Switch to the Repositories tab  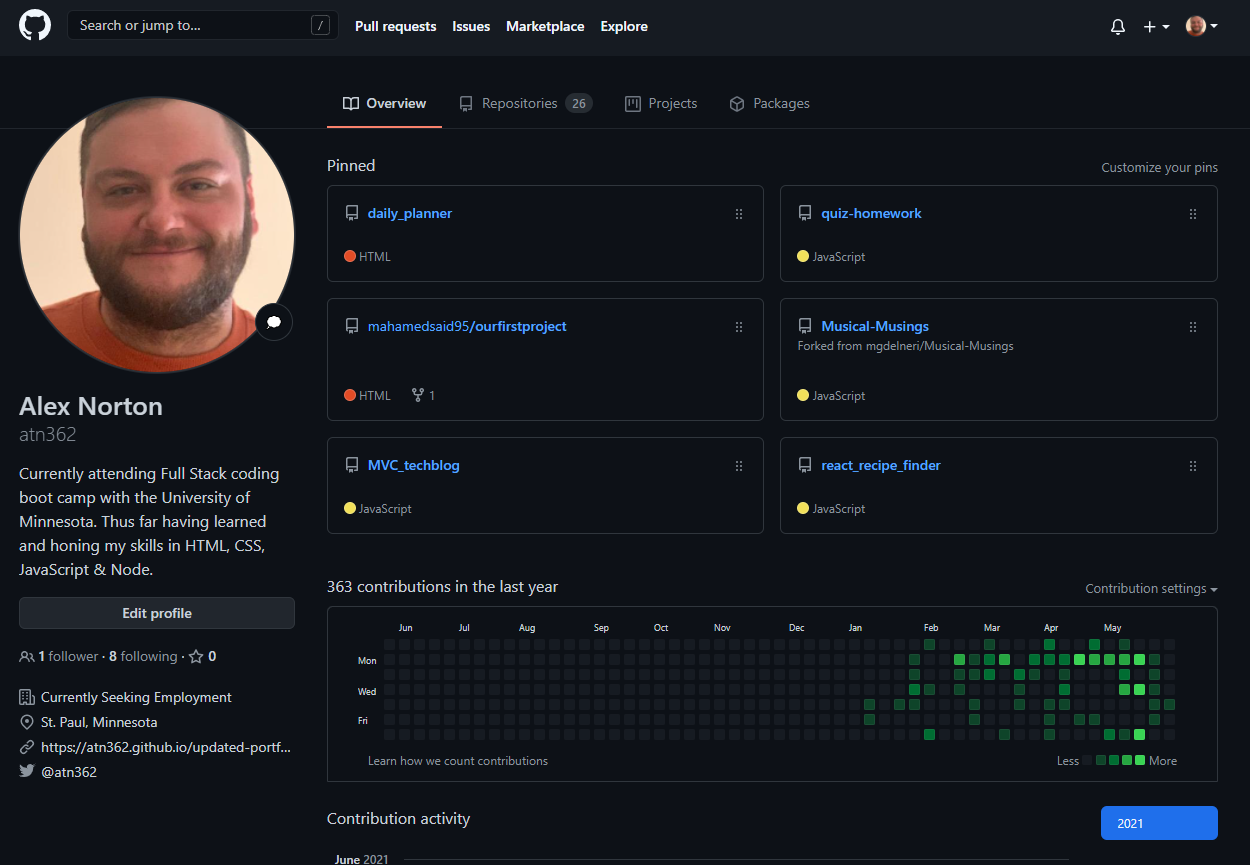pos(526,103)
